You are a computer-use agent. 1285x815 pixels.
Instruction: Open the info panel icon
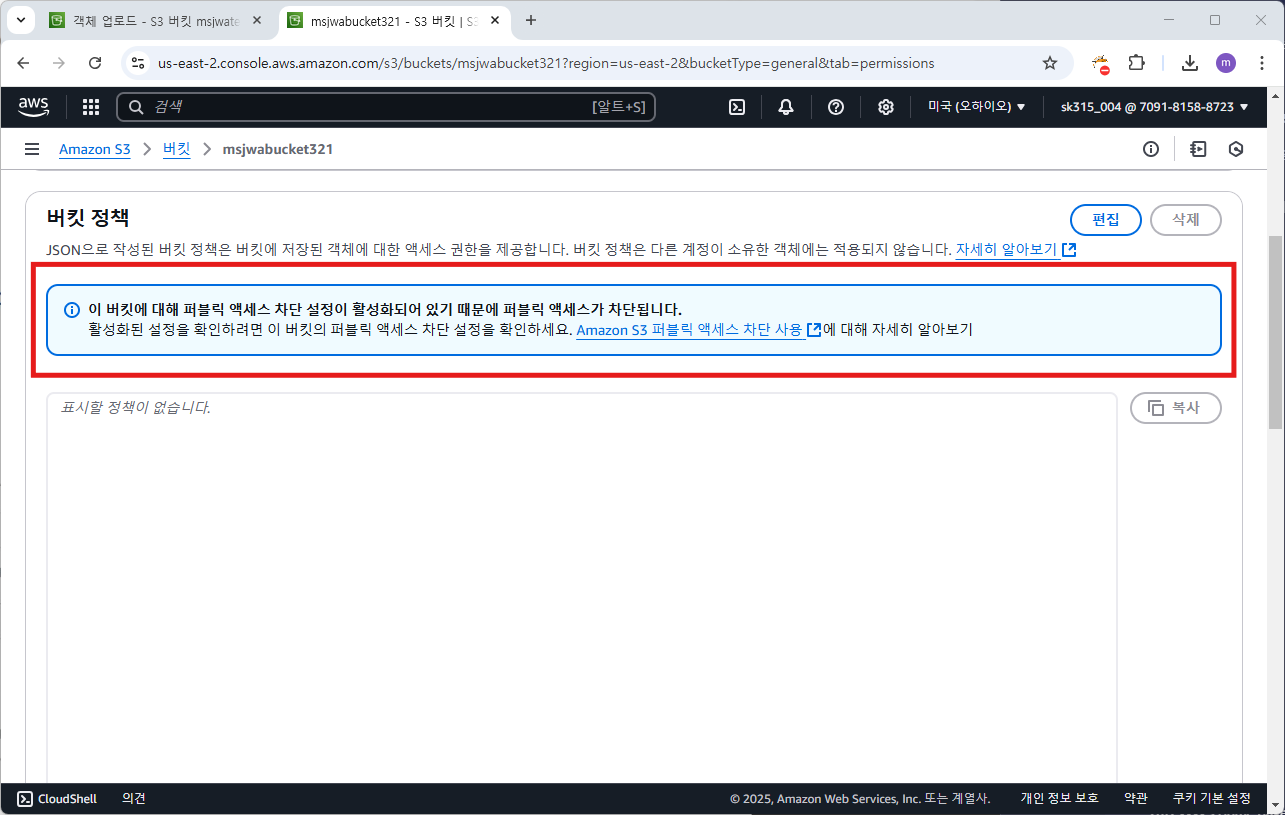click(1151, 149)
